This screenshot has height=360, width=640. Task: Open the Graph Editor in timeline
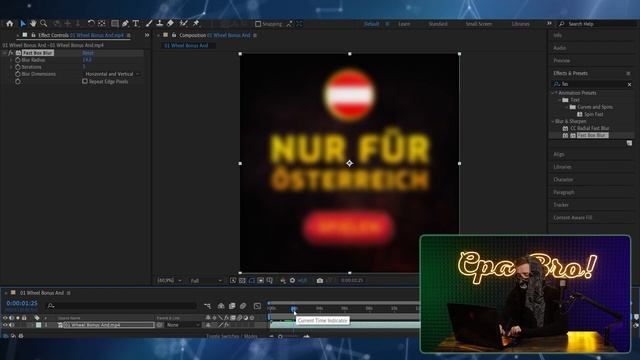pos(257,306)
